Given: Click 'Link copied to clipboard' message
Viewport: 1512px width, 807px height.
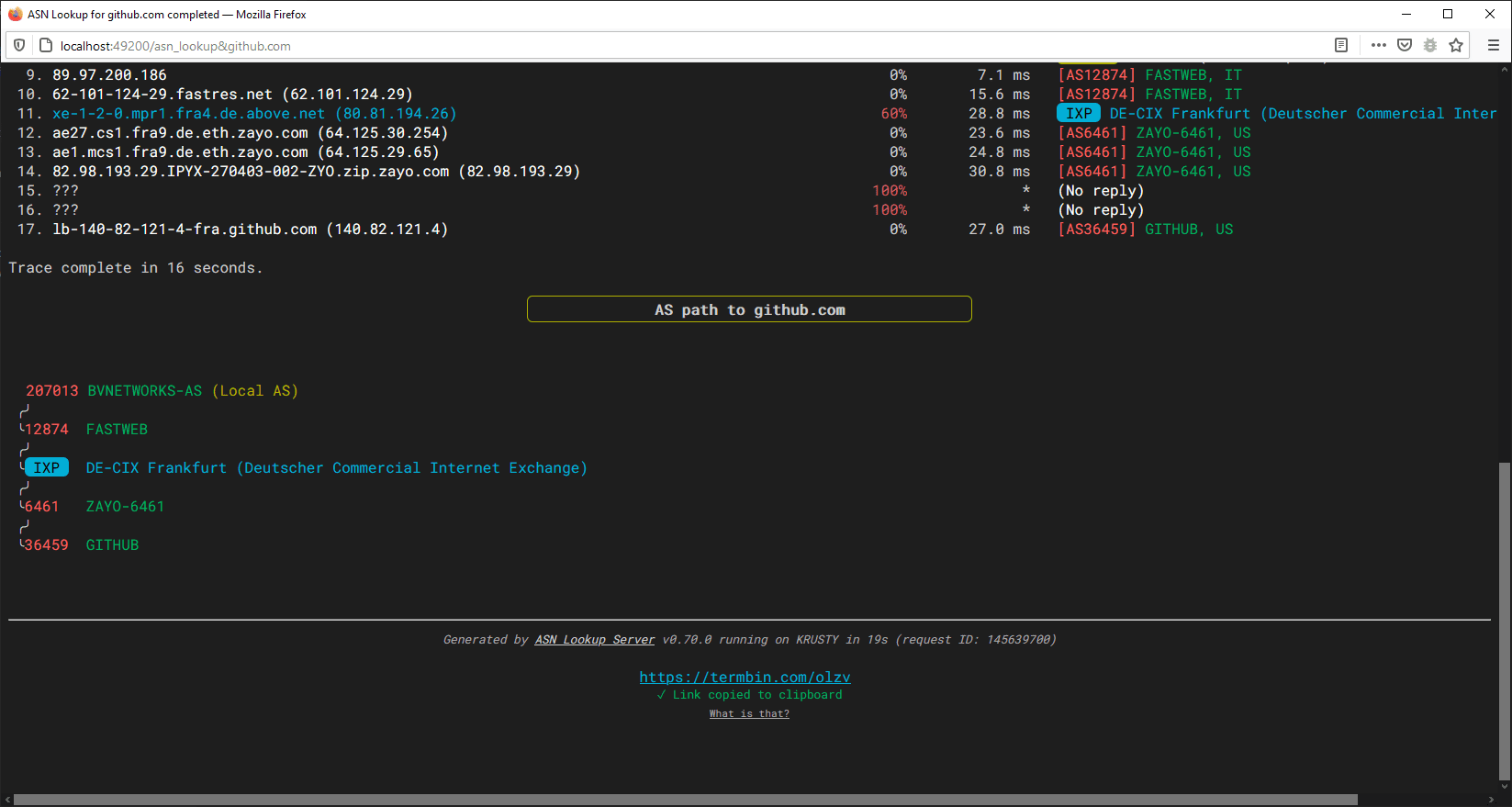Looking at the screenshot, I should click(x=749, y=695).
